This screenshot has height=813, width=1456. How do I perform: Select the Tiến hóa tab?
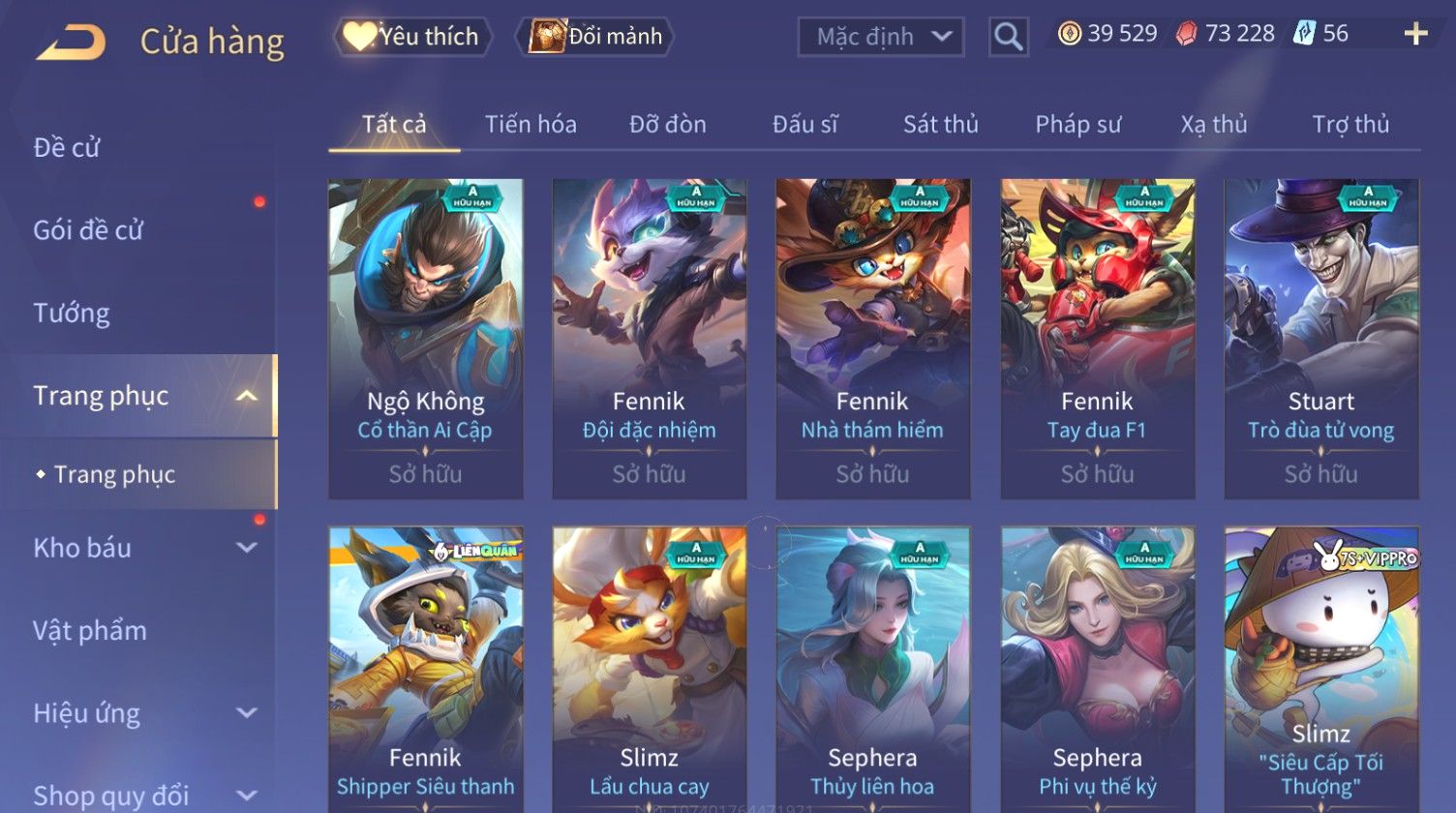pos(531,124)
